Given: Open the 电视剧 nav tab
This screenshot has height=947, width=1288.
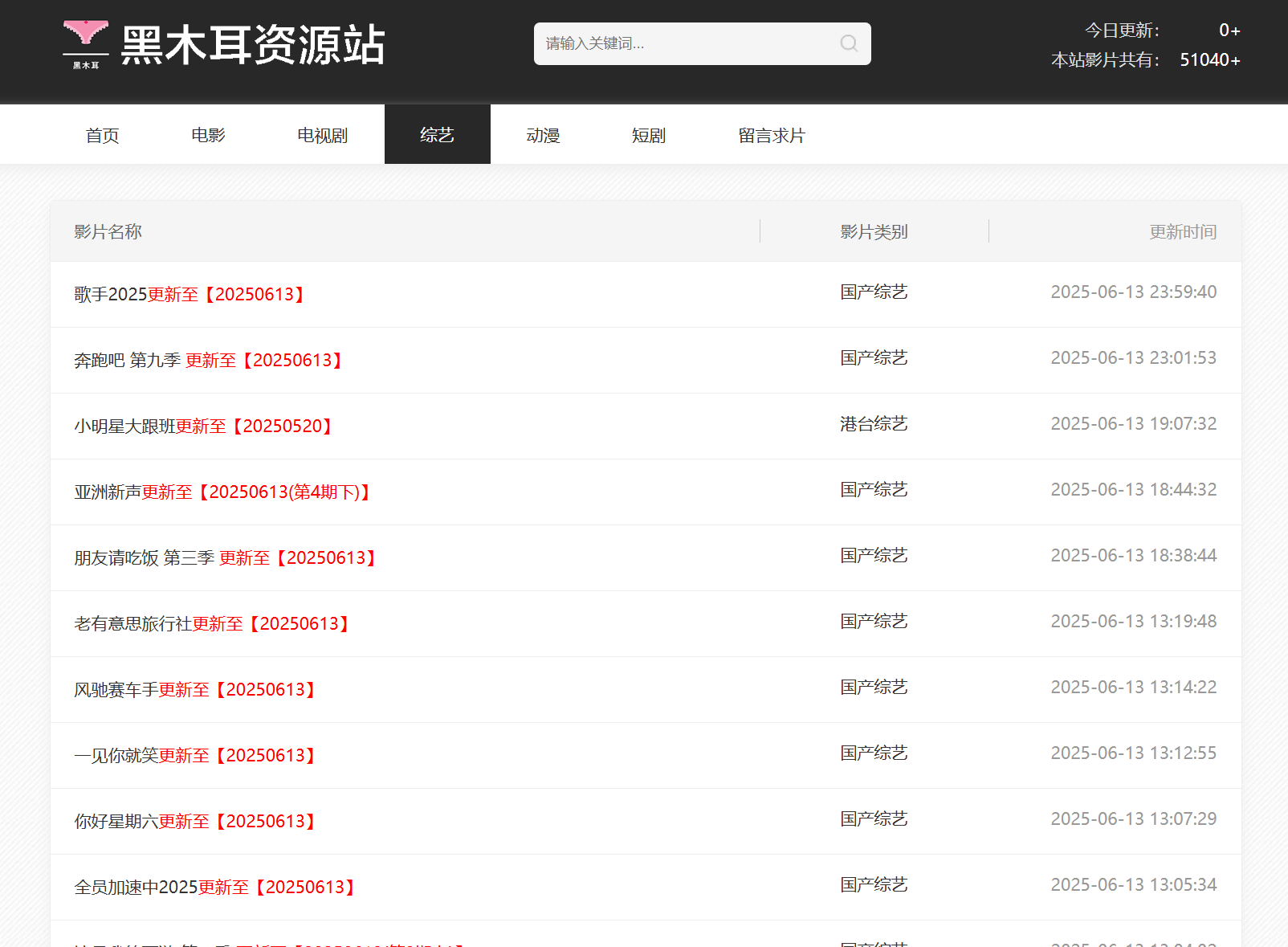Looking at the screenshot, I should point(323,135).
